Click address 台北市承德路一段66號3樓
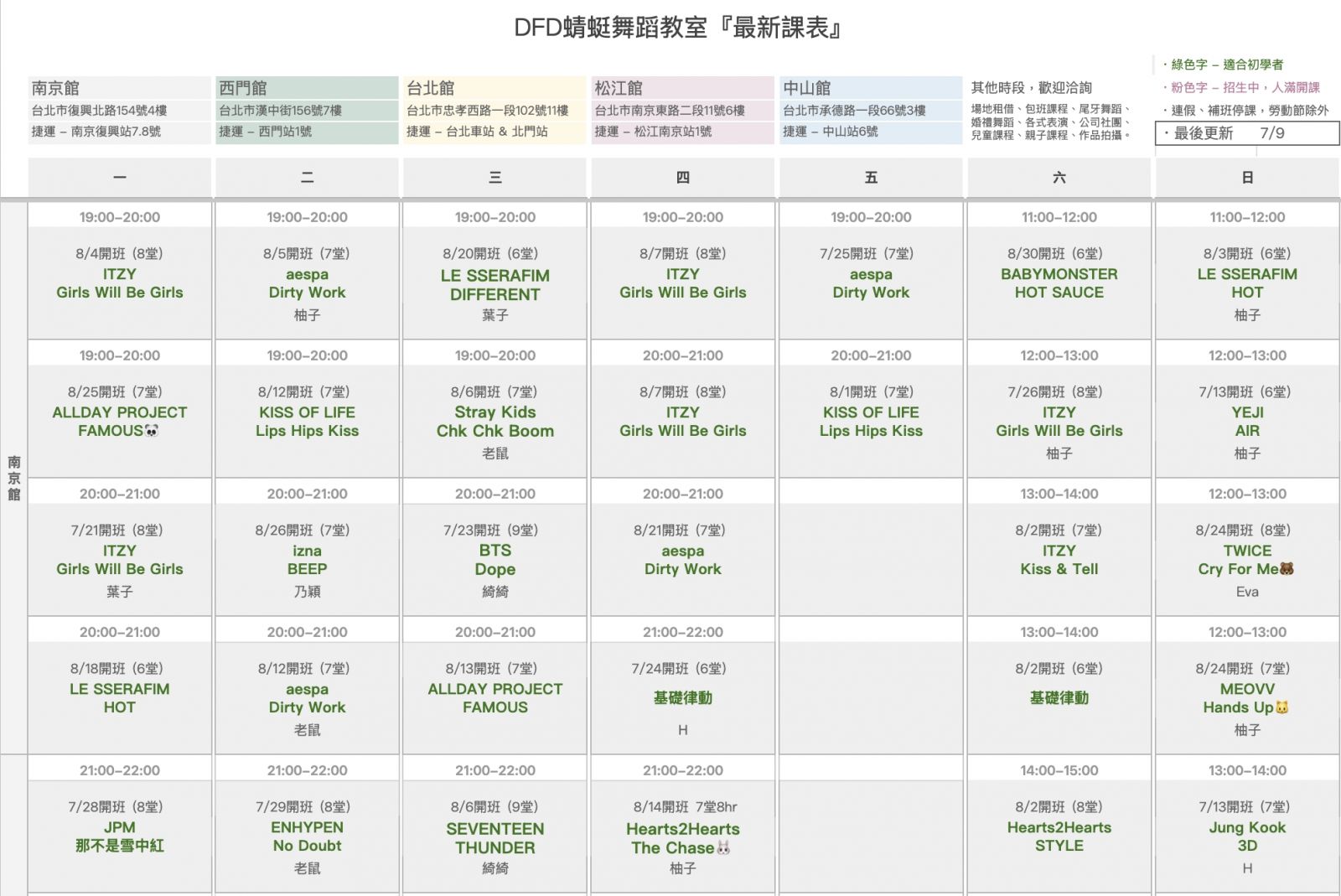 (x=854, y=111)
